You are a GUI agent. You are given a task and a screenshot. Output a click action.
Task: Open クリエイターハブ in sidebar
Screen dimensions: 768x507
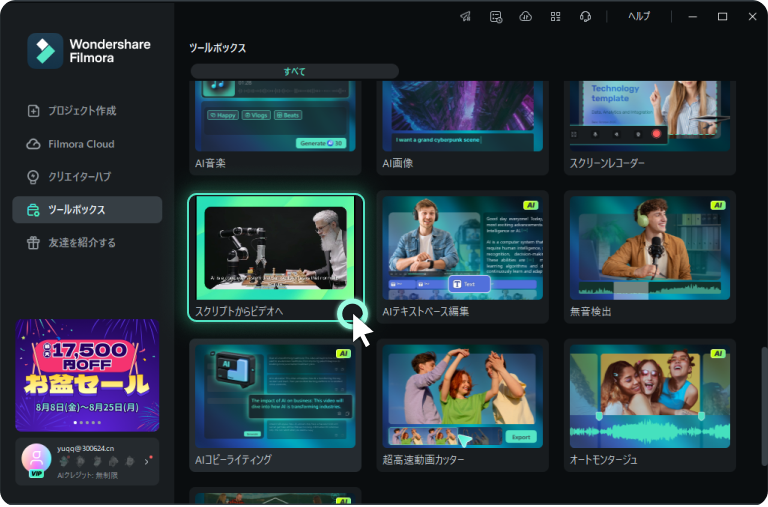[87, 177]
